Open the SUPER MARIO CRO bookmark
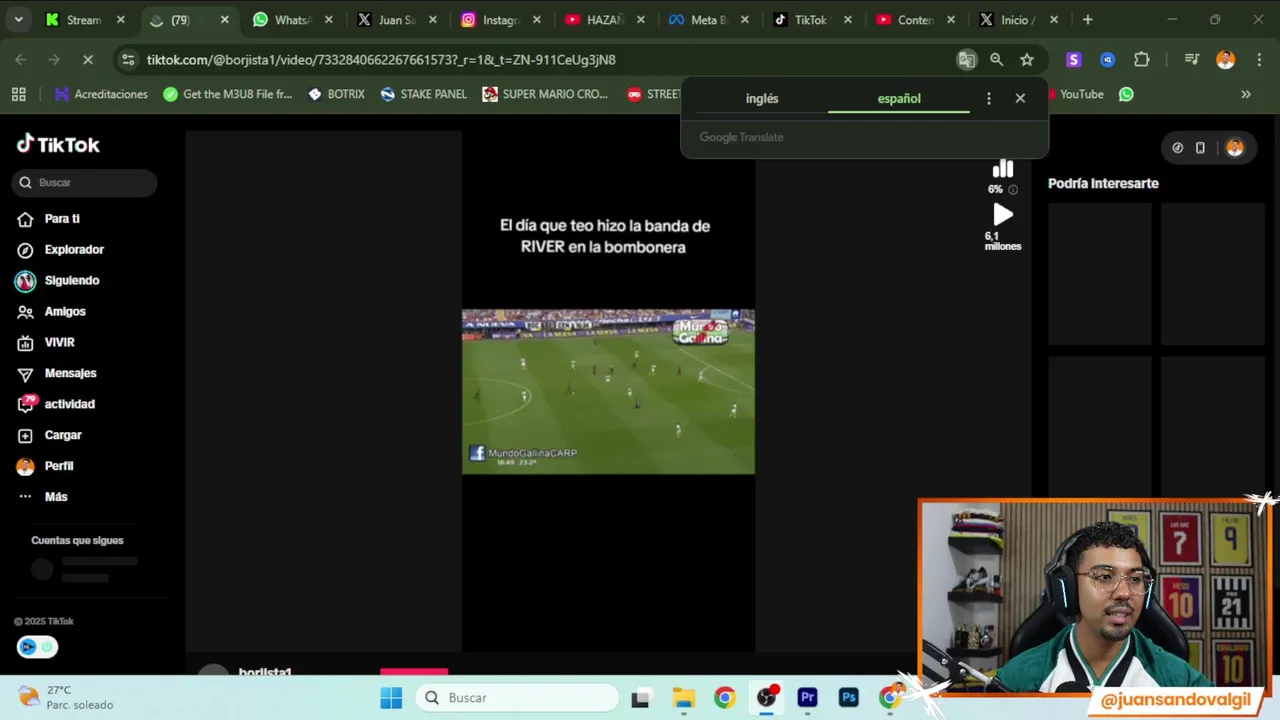Screen dimensions: 1280x720 (x=545, y=94)
